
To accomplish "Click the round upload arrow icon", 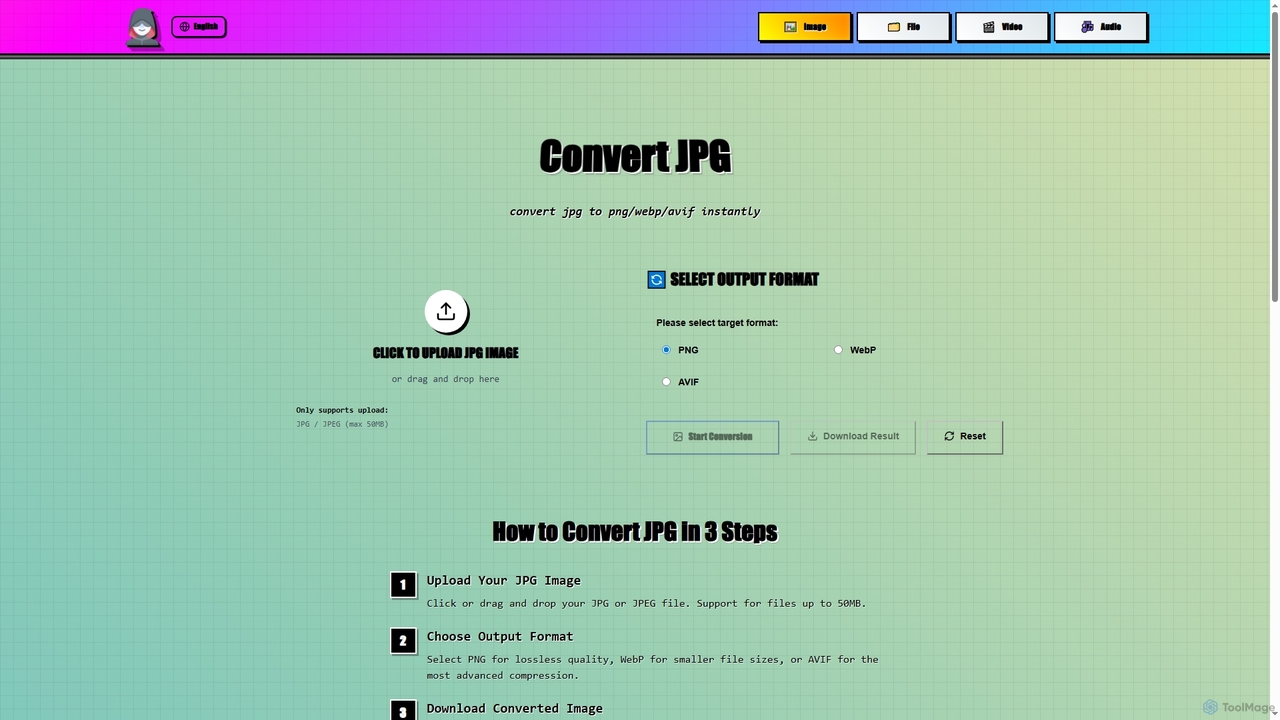I will (x=446, y=311).
